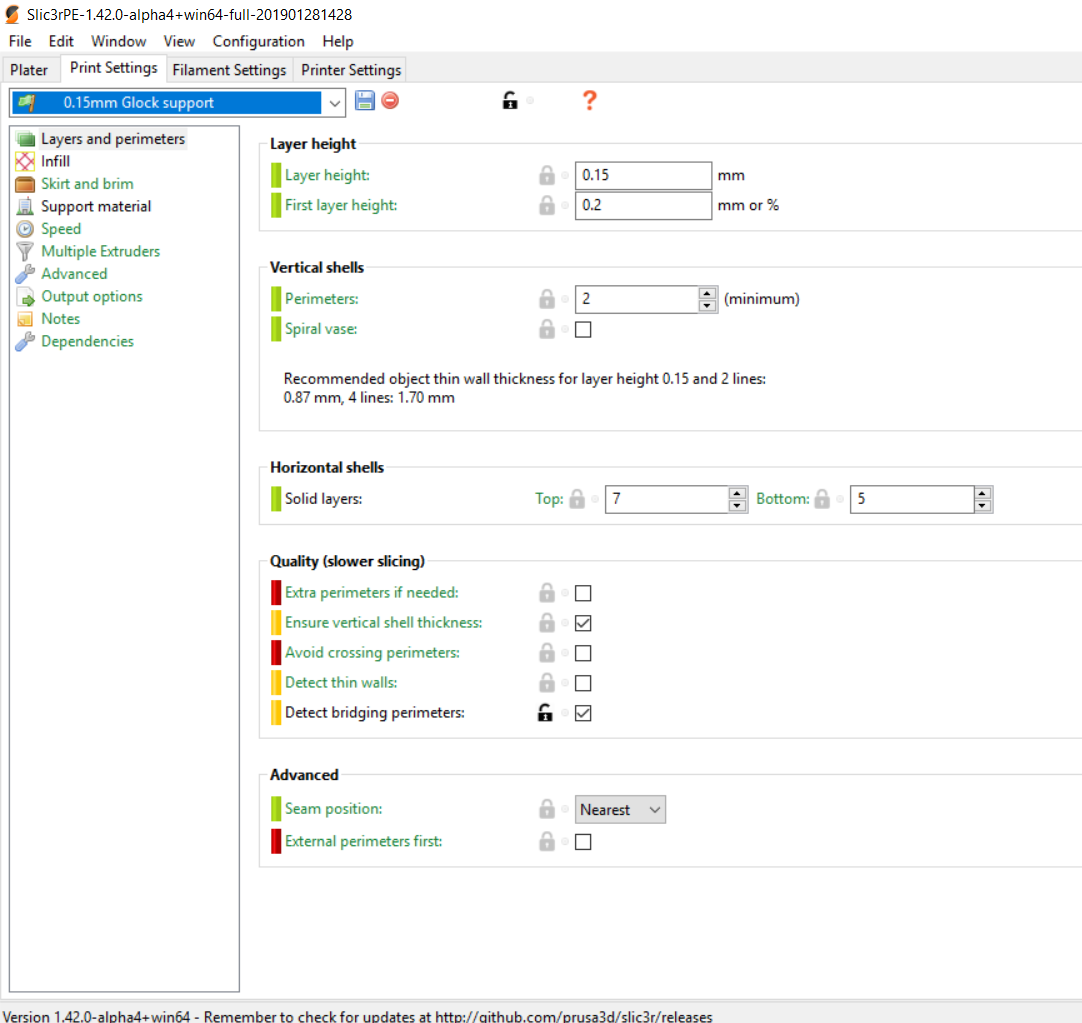Click the Top solid layers label link
The image size is (1082, 1023).
point(549,499)
